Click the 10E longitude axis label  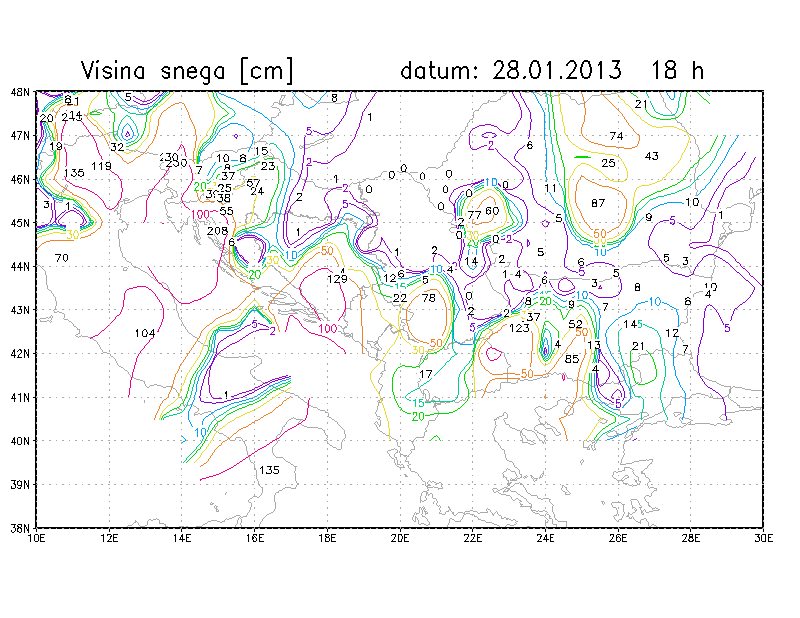(x=36, y=538)
